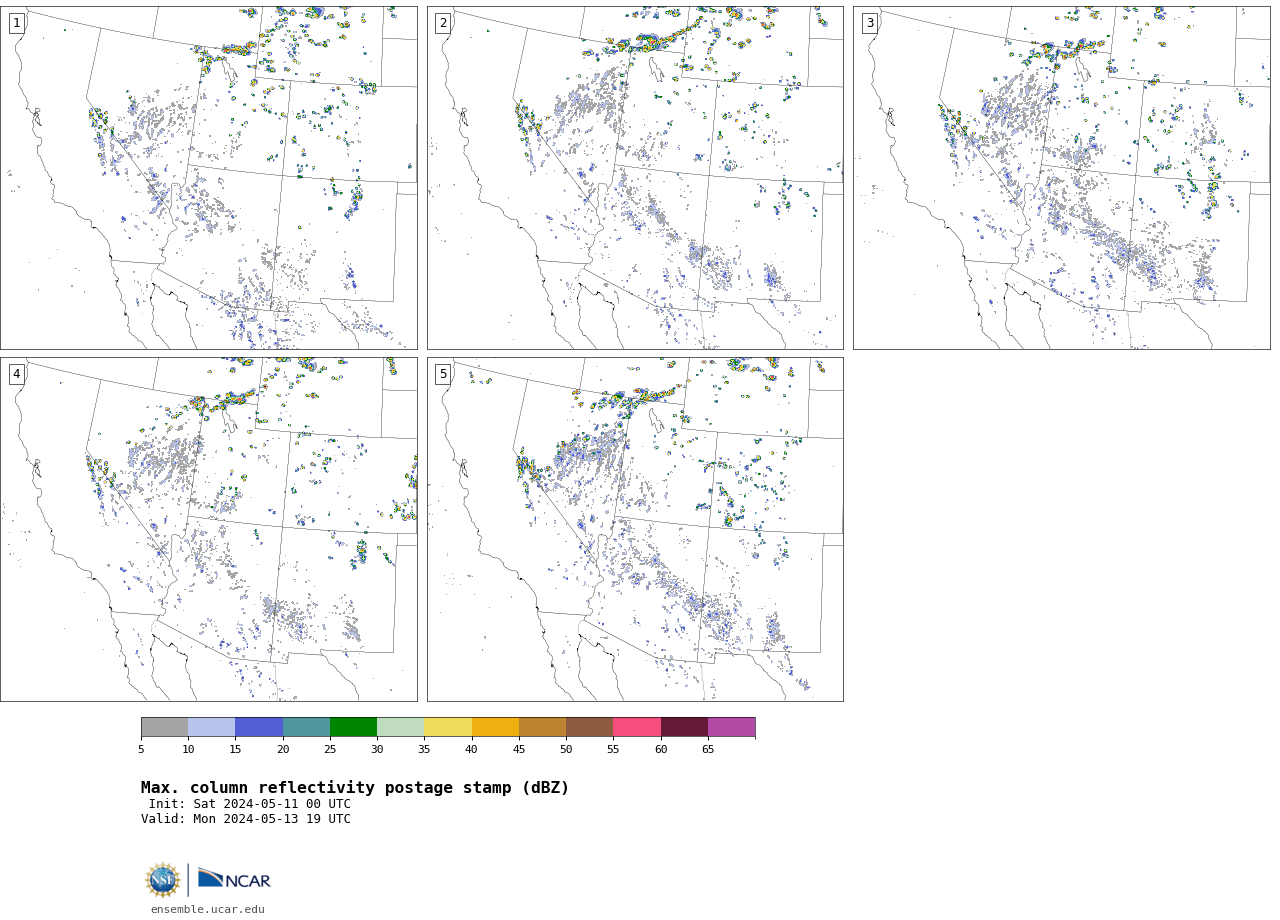This screenshot has height=920, width=1280.
Task: Click the brown 50-55 dBZ swatch
Action: pyautogui.click(x=589, y=727)
